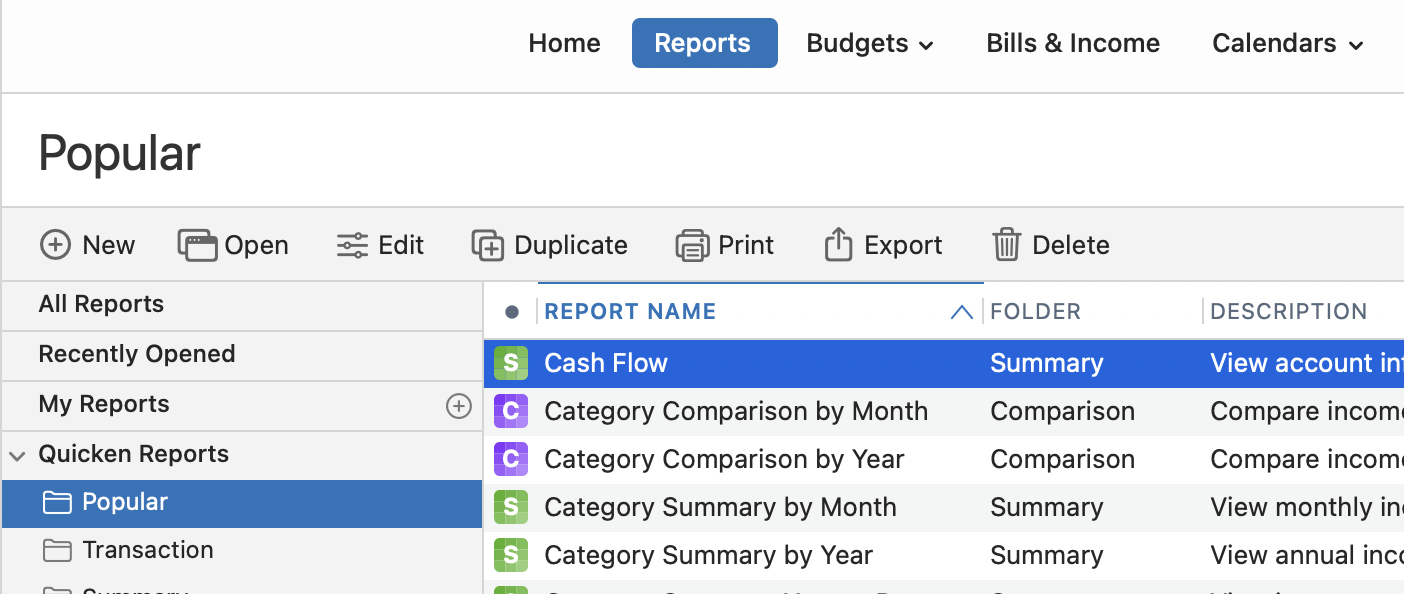The image size is (1404, 594).
Task: Click the Duplicate report icon
Action: (487, 245)
